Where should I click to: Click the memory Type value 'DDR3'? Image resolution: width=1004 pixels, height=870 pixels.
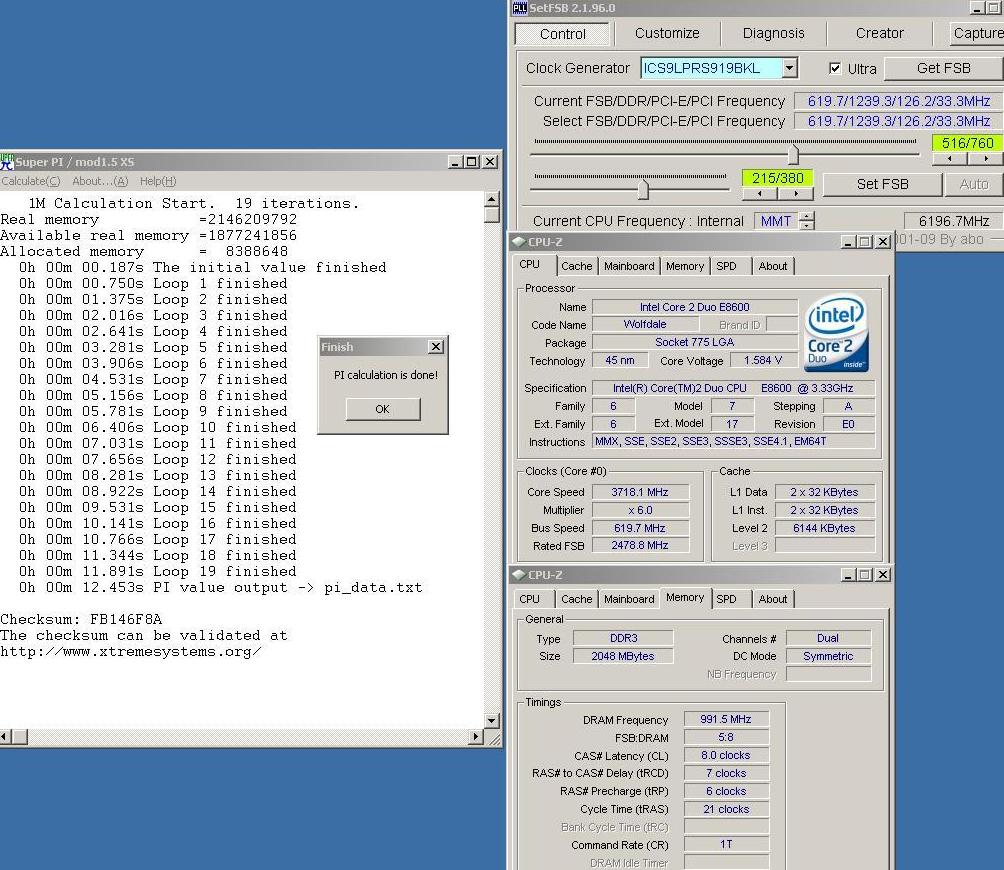point(623,638)
